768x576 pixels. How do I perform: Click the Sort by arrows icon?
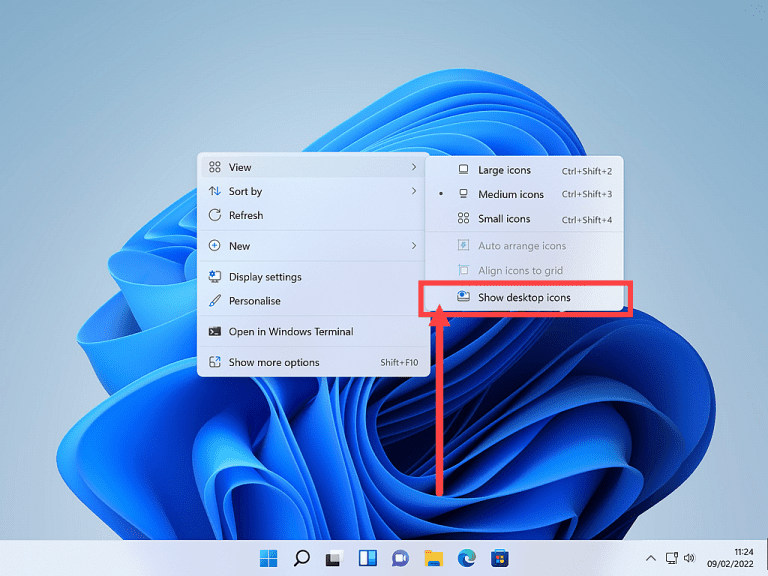click(215, 191)
